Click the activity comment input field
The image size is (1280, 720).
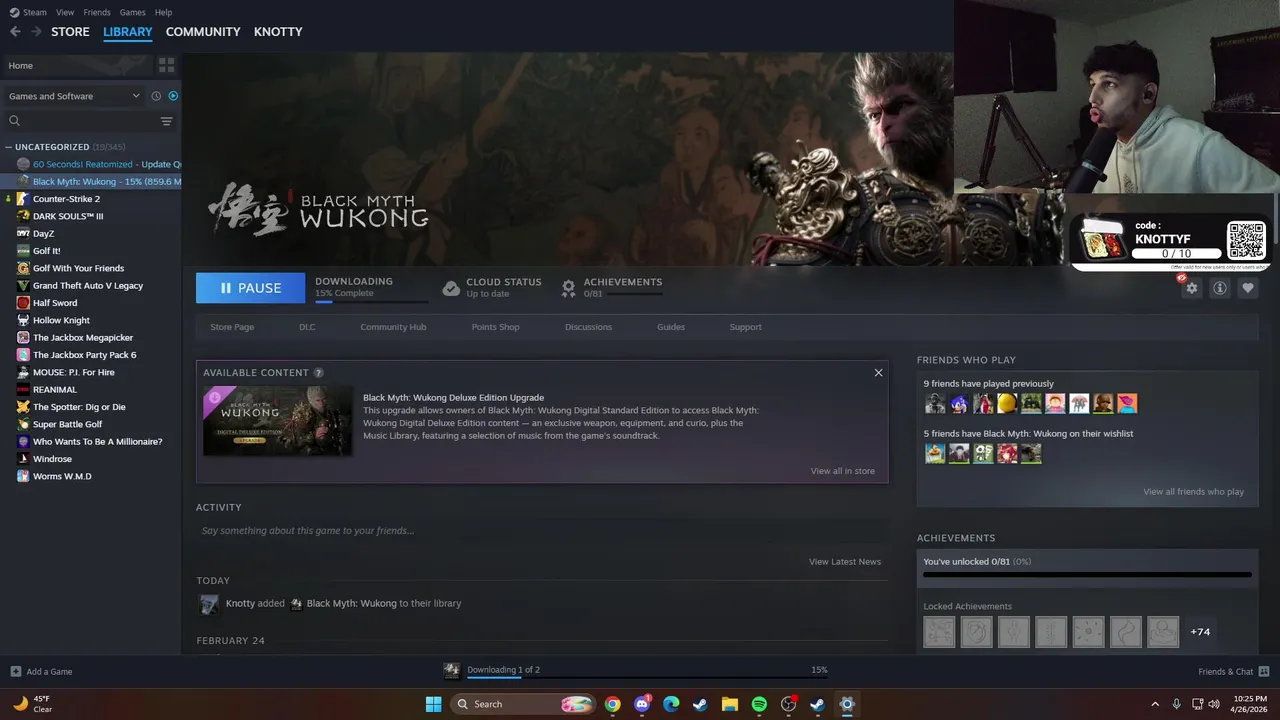[542, 531]
